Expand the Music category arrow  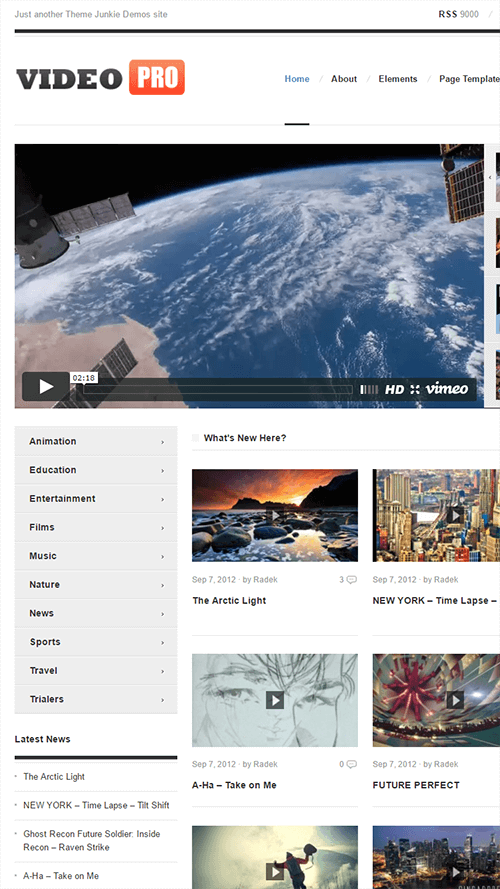163,557
